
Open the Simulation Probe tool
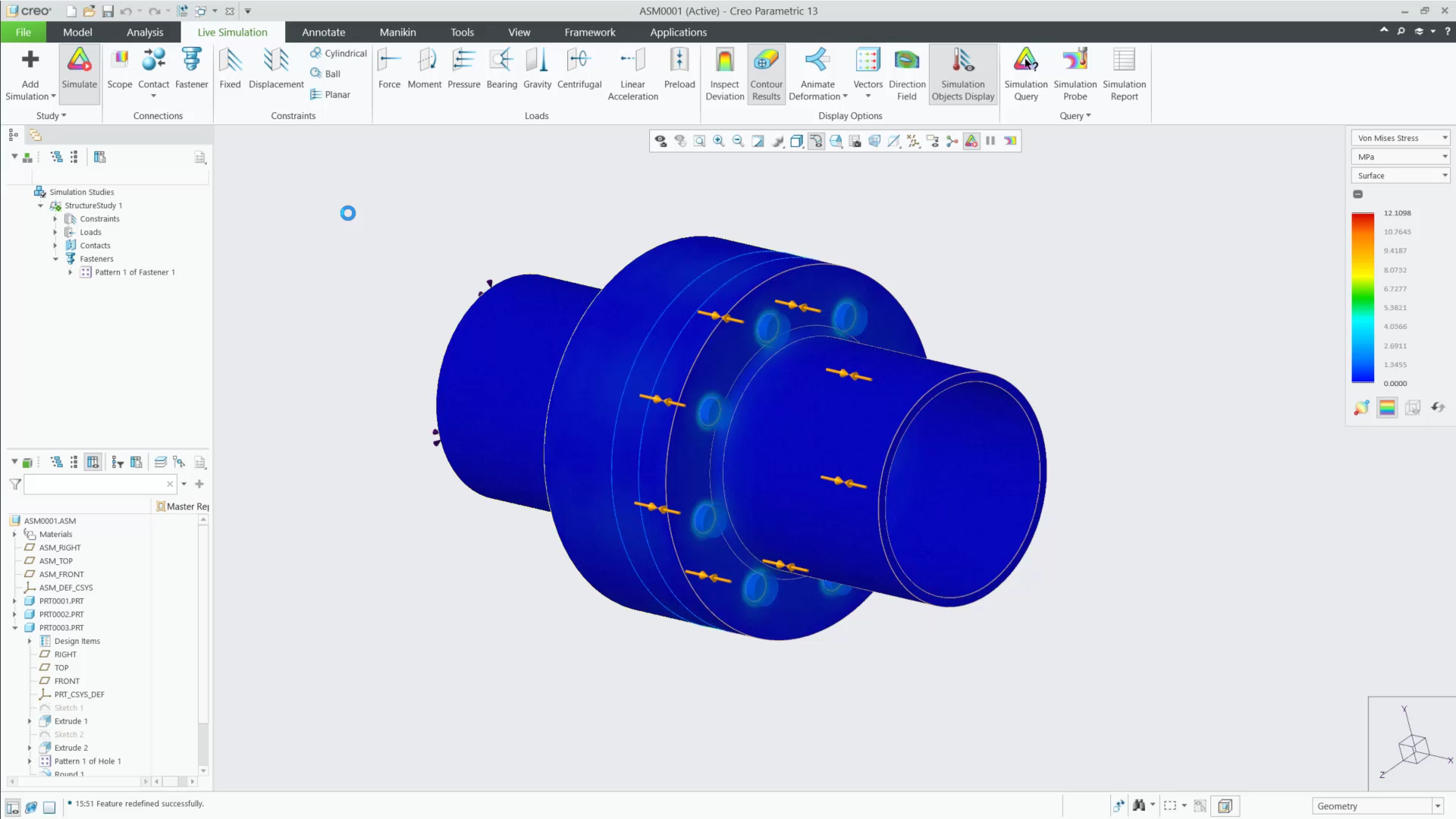coord(1075,74)
